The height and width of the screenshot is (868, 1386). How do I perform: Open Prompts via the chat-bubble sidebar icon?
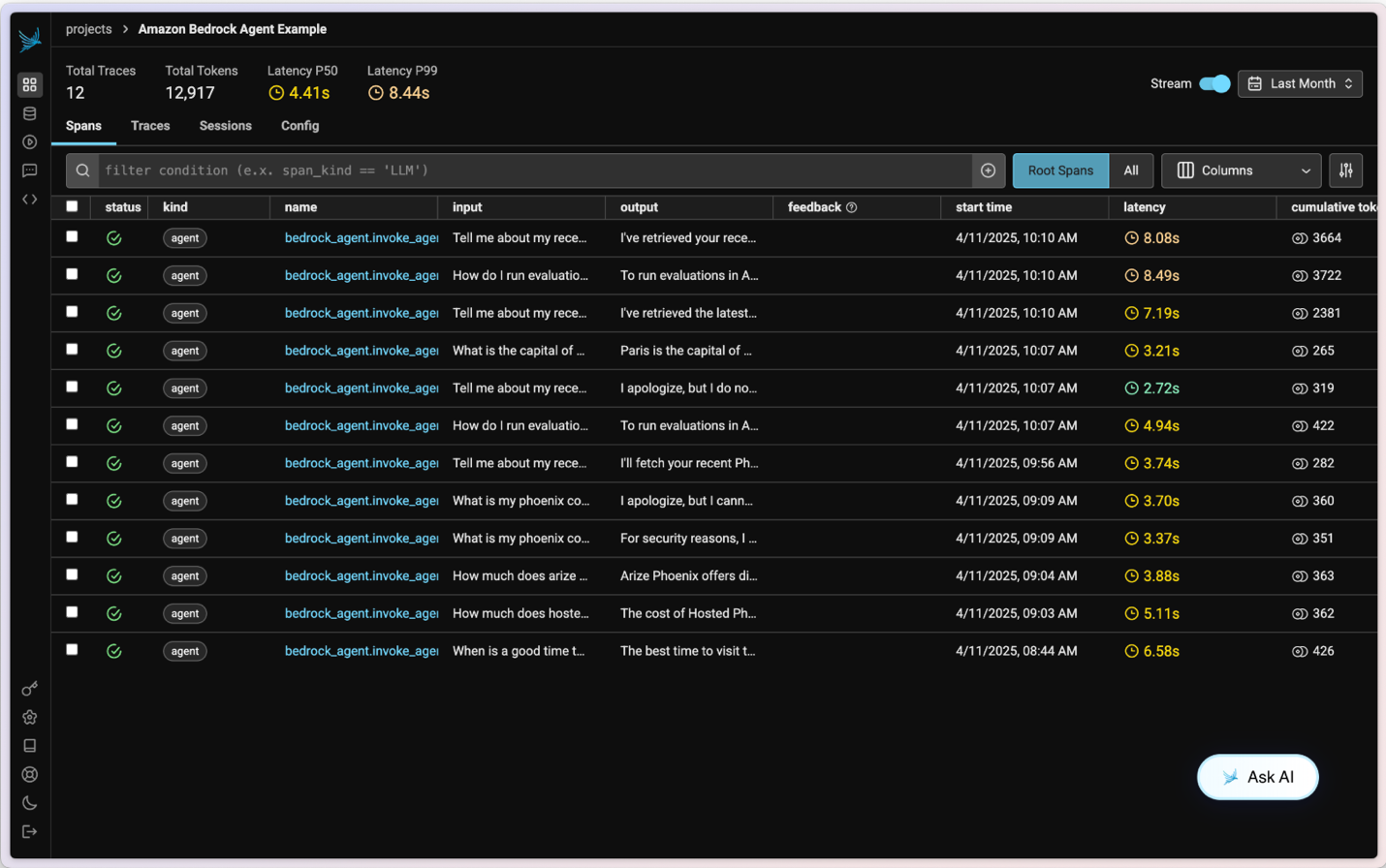click(30, 170)
